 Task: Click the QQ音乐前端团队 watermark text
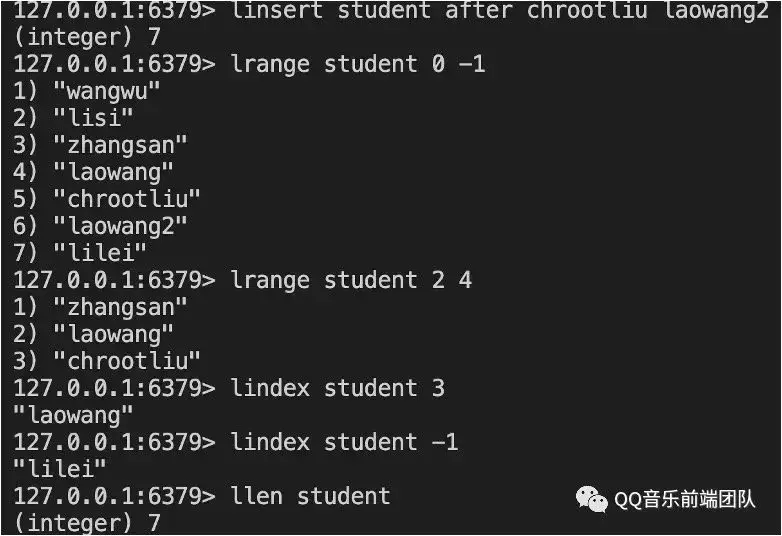685,500
